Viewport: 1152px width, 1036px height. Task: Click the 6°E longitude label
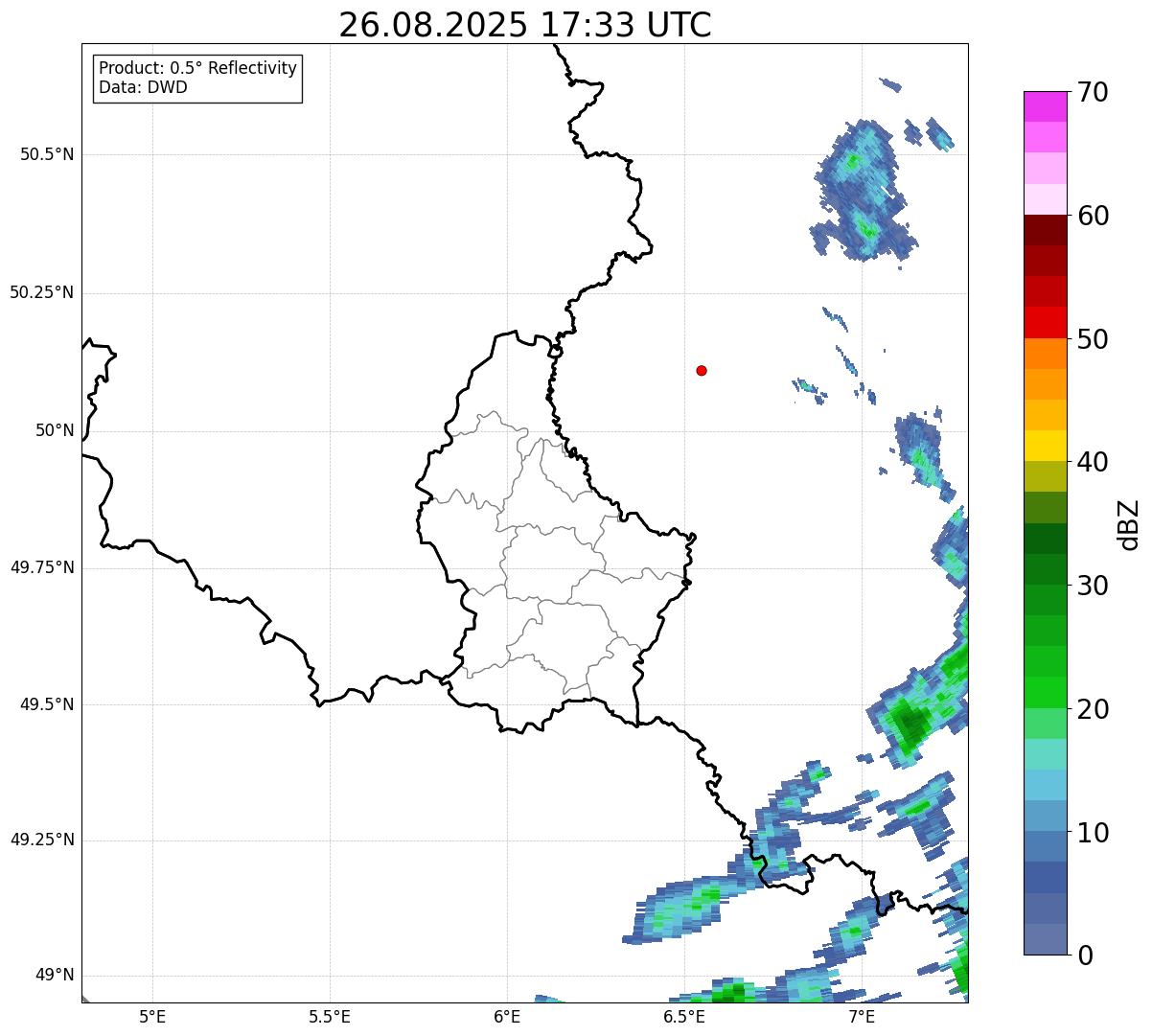508,1016
